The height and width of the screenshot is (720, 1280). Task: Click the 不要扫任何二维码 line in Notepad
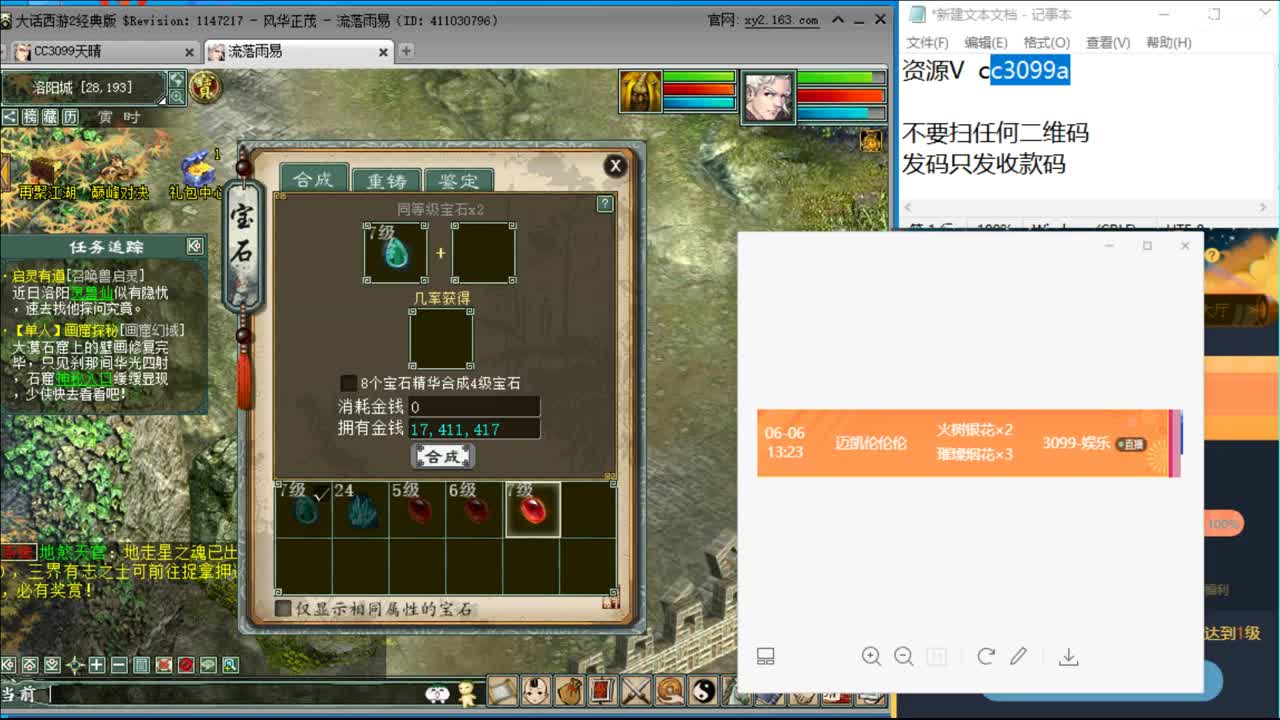[x=995, y=132]
